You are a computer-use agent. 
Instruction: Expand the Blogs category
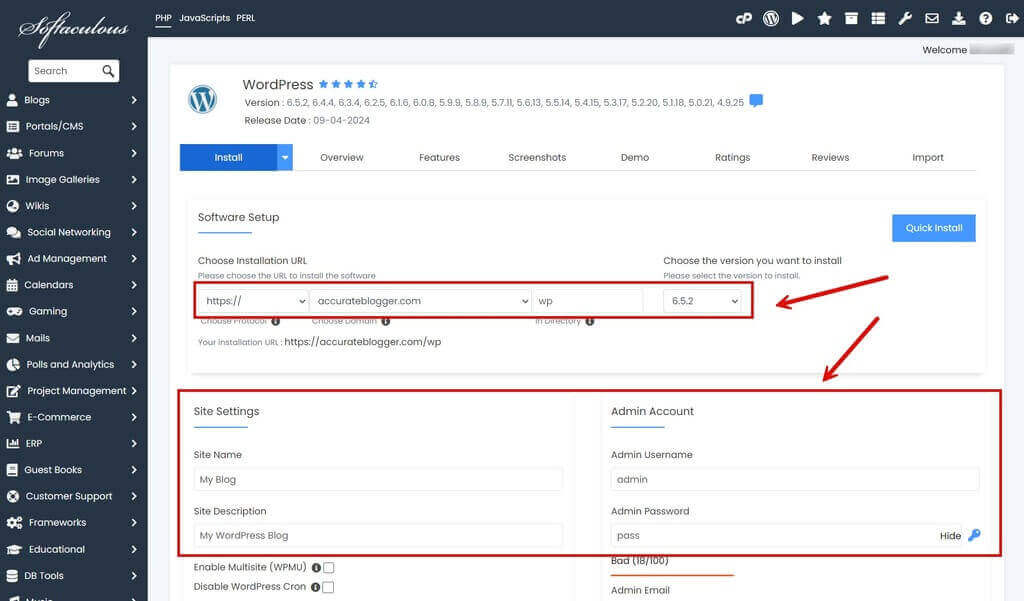click(x=72, y=100)
